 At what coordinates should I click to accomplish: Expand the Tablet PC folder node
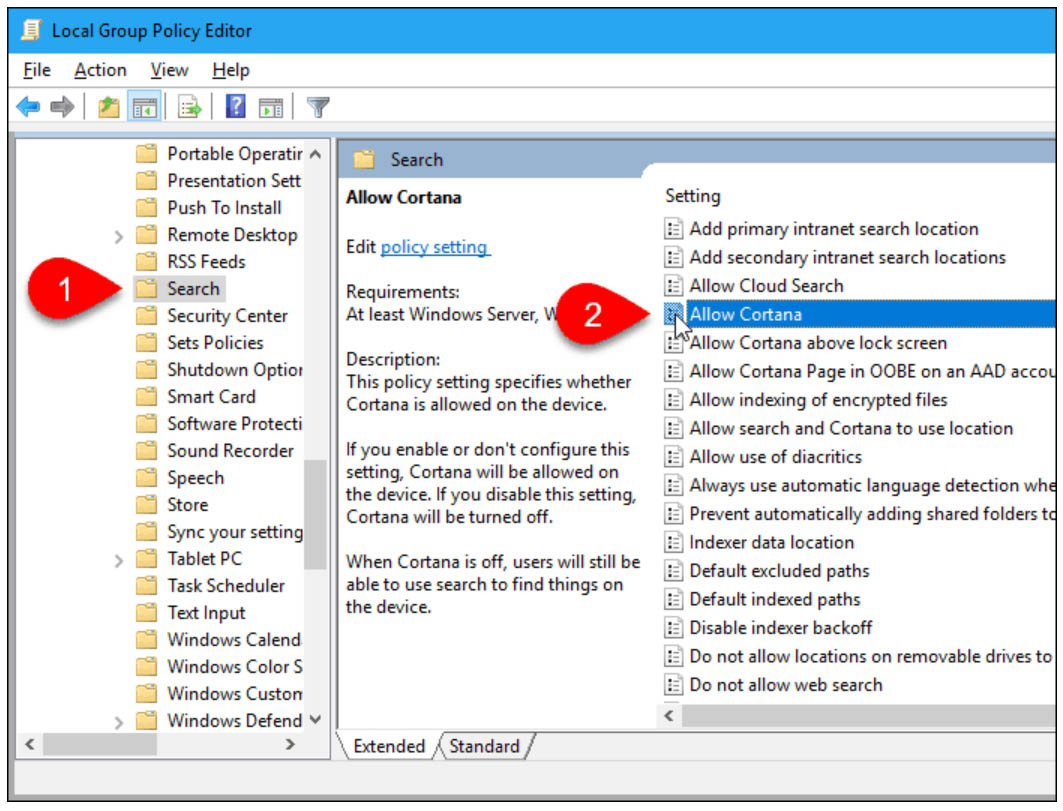(119, 560)
